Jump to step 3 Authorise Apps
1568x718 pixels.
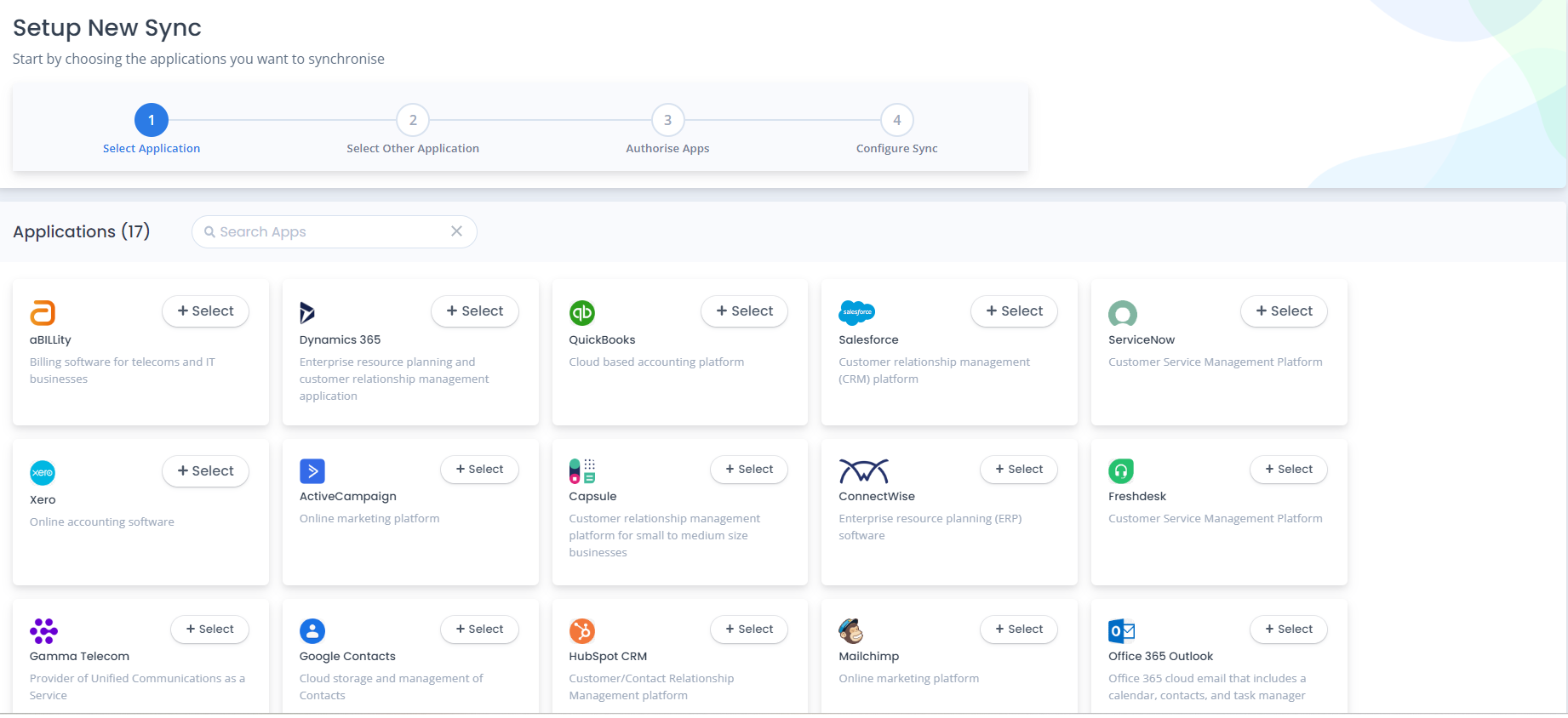[x=667, y=120]
